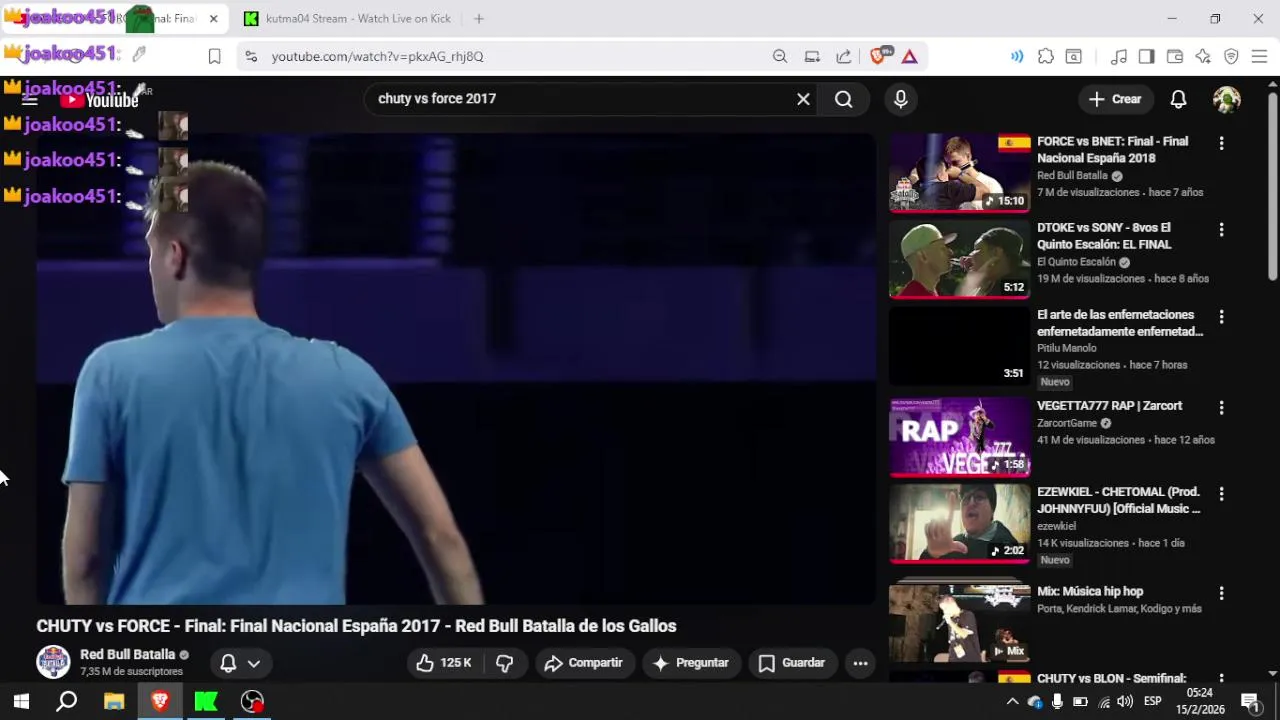Image resolution: width=1280 pixels, height=720 pixels.
Task: Open the Windows Start menu
Action: (x=21, y=702)
